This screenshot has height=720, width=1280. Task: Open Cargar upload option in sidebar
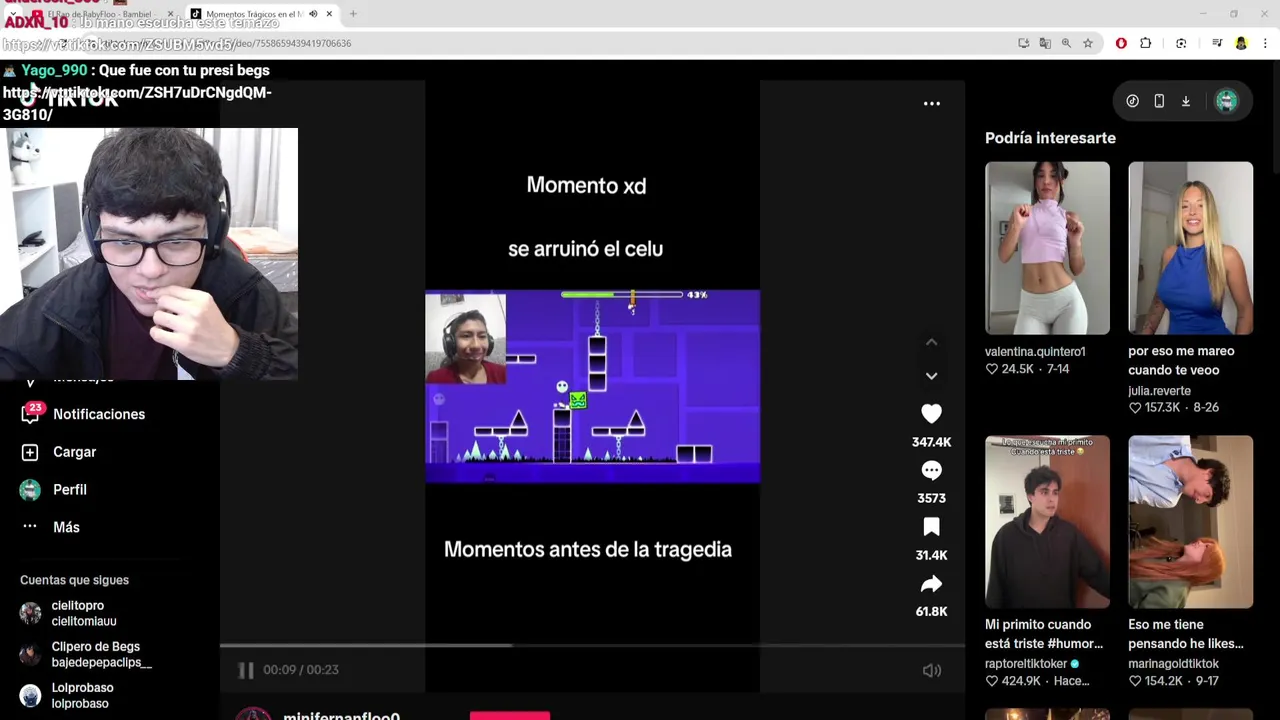[74, 452]
